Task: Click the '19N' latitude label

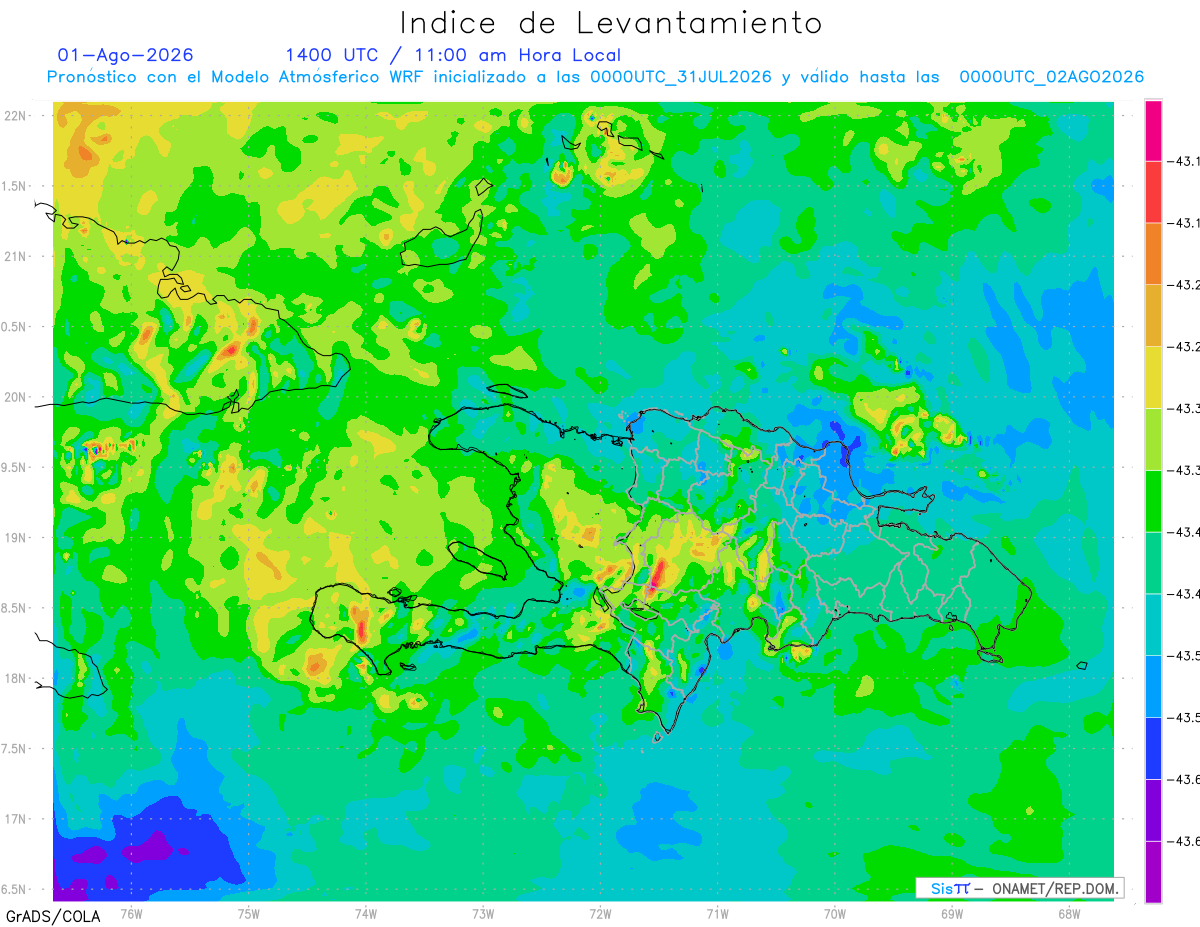Action: (16, 538)
